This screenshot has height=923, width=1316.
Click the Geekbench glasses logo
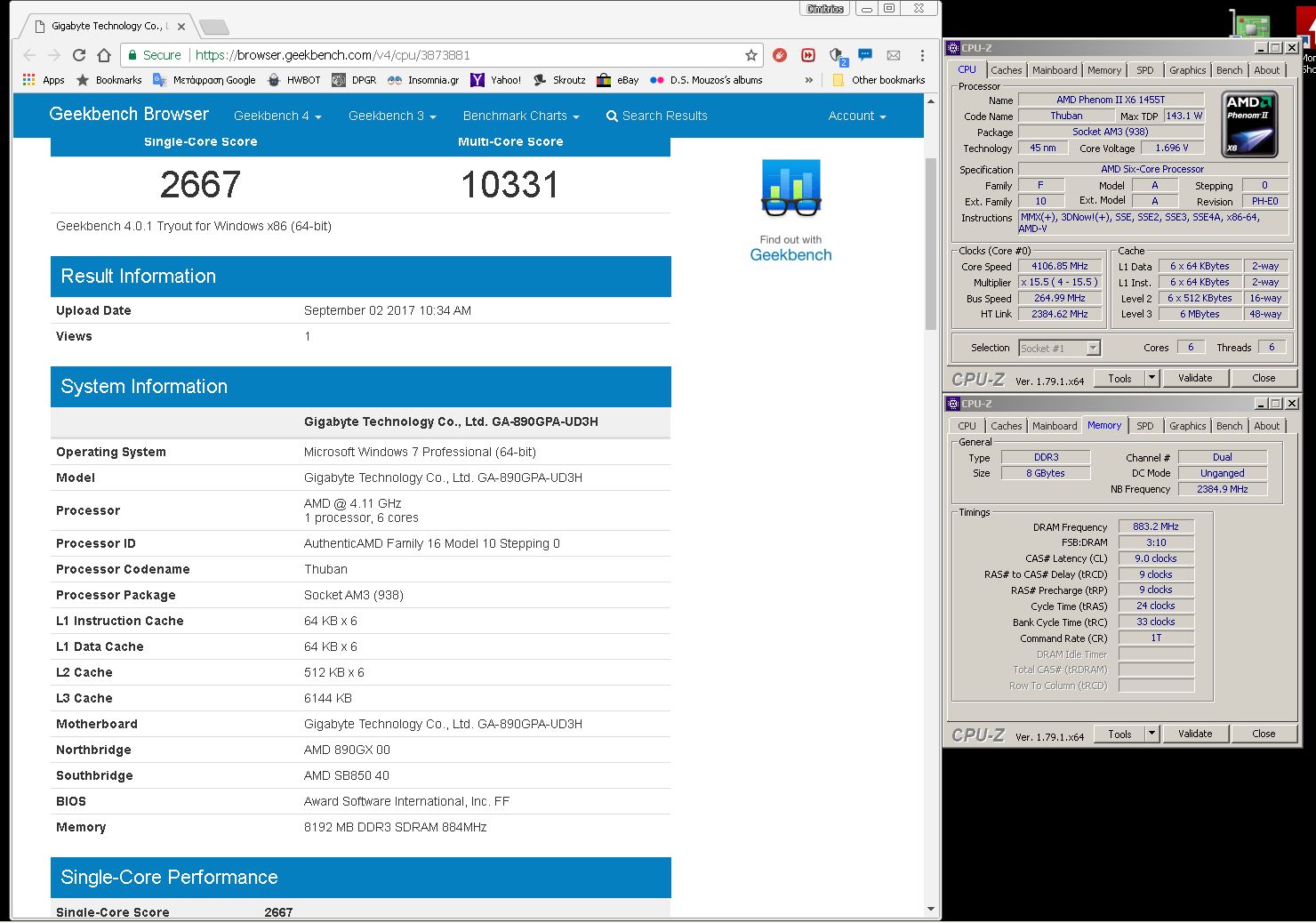click(x=790, y=189)
